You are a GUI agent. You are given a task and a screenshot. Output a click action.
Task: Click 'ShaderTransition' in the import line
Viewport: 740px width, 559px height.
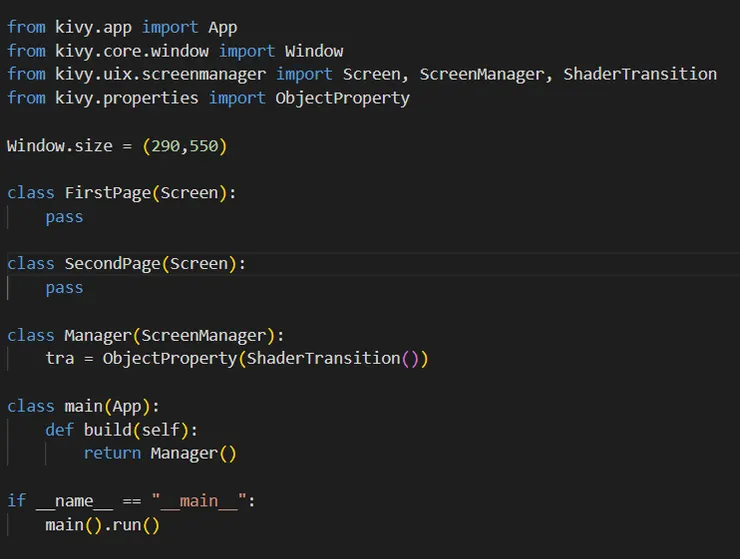640,74
